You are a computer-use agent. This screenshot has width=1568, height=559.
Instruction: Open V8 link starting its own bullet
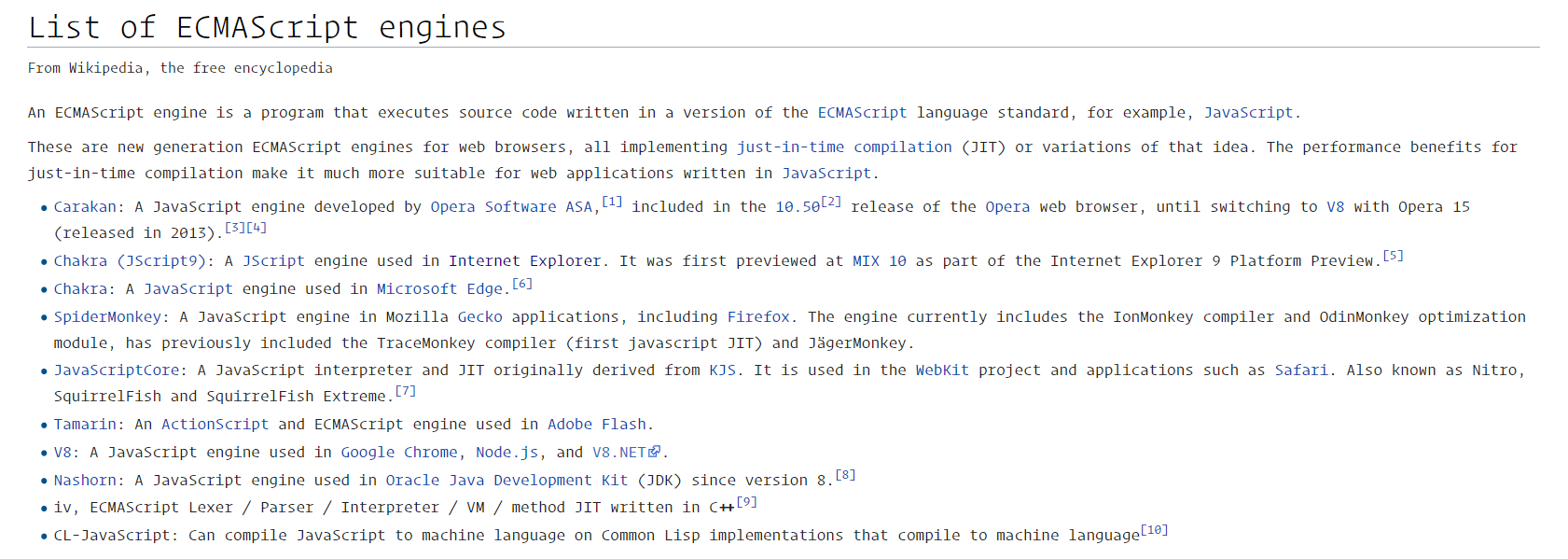click(62, 453)
